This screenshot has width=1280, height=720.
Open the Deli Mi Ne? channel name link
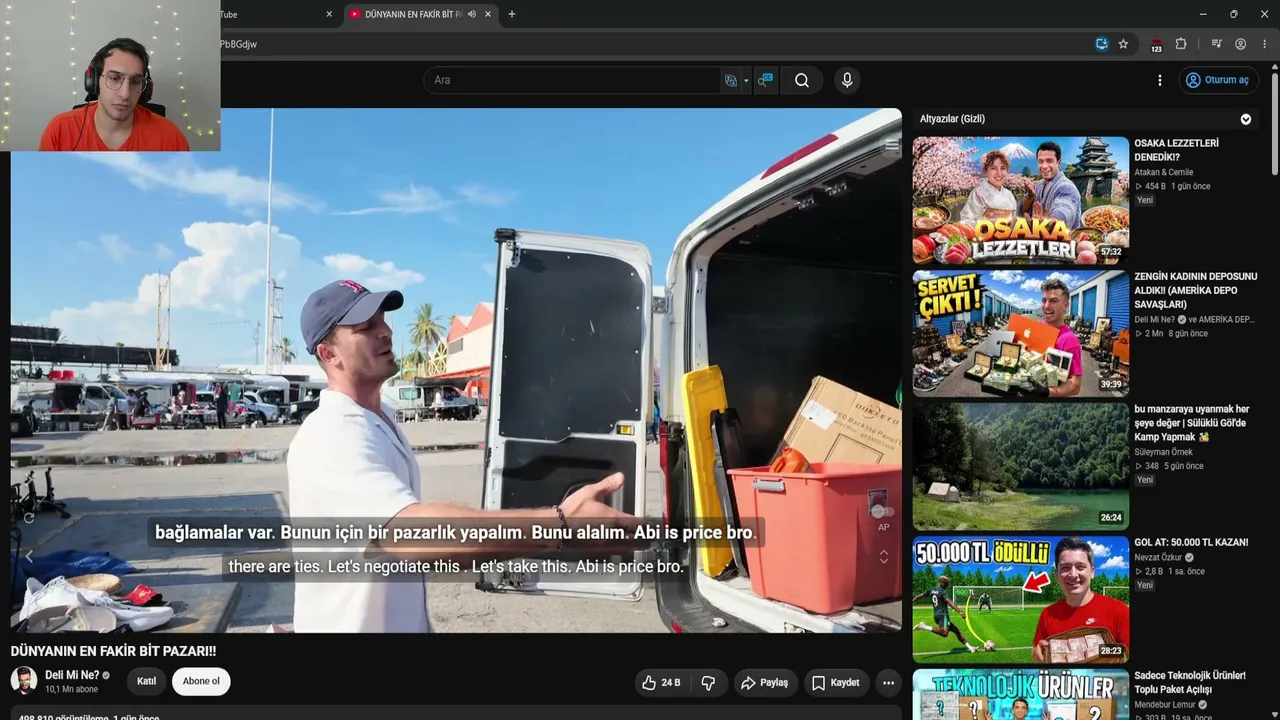pos(72,675)
